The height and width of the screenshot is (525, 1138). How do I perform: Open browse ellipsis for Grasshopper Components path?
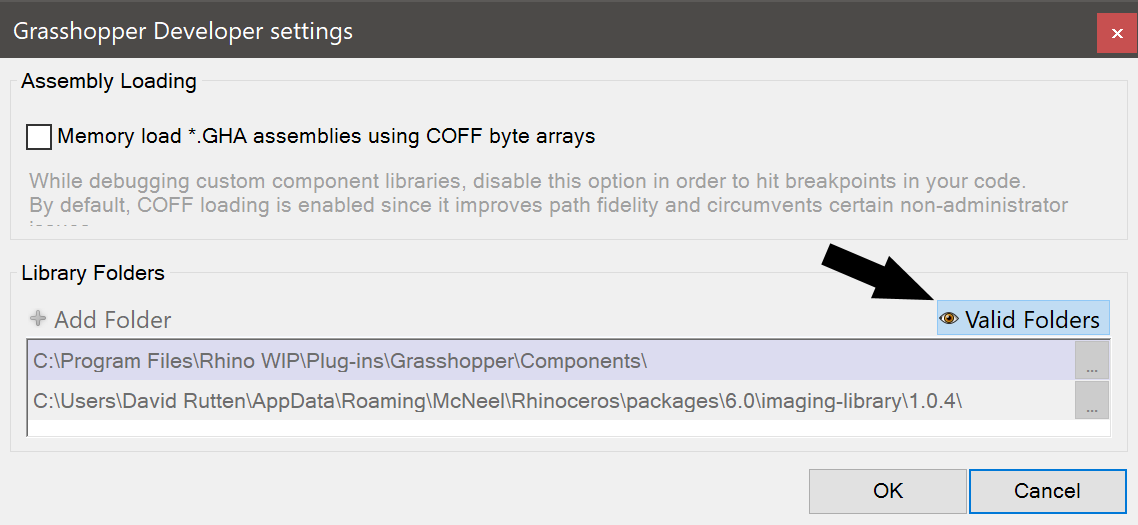tap(1092, 361)
